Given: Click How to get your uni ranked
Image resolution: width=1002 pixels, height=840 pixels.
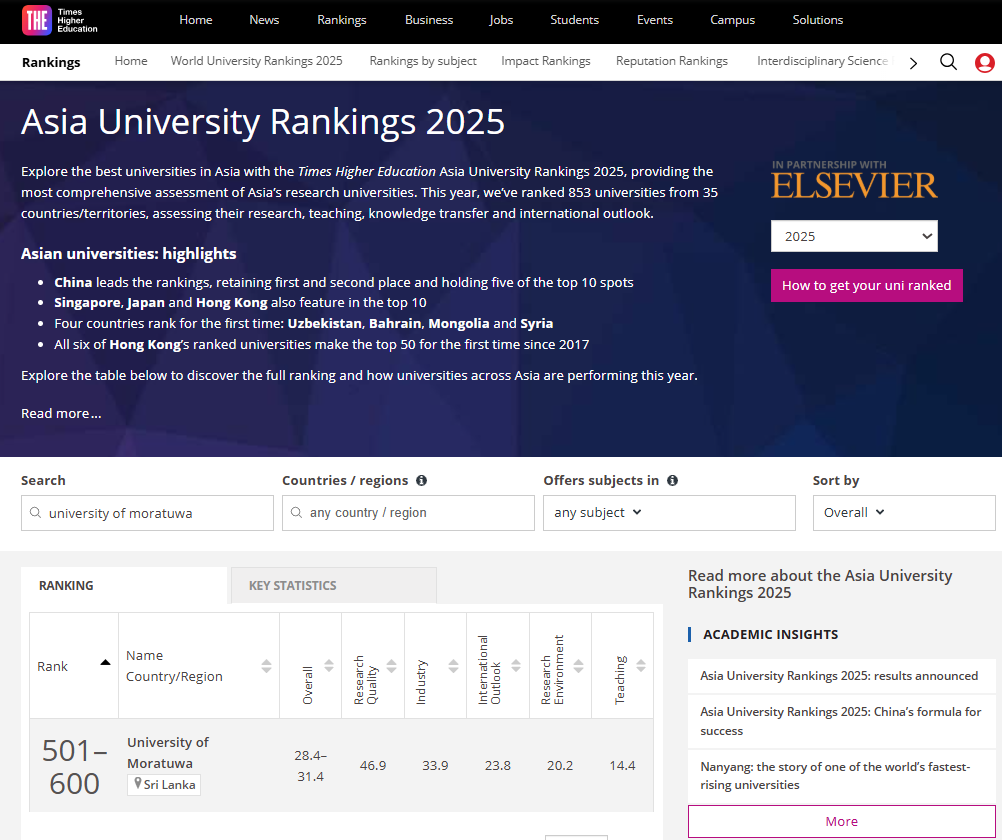Looking at the screenshot, I should point(867,285).
